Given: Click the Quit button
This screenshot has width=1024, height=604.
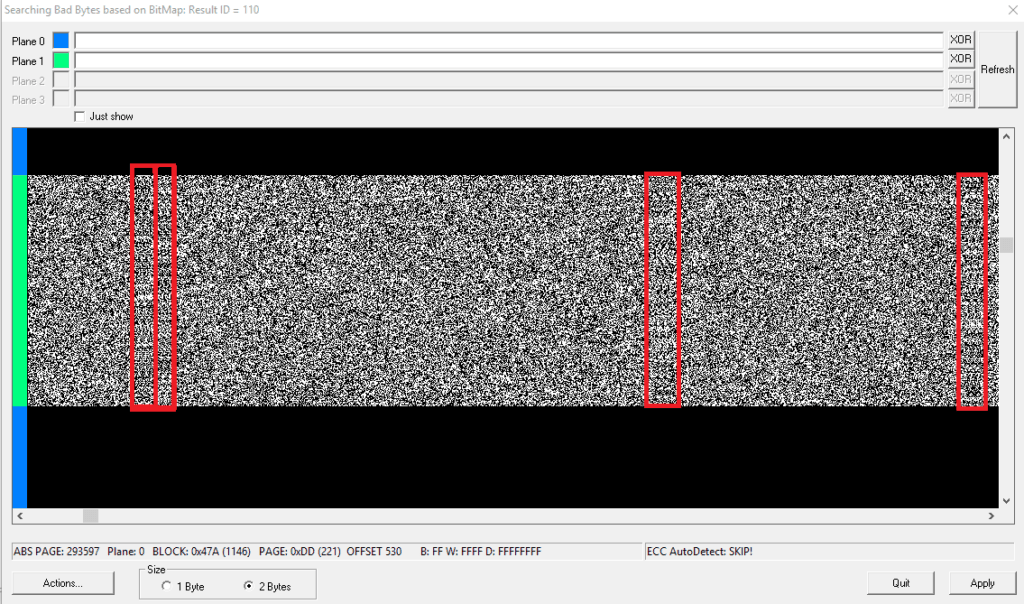Looking at the screenshot, I should (x=901, y=583).
